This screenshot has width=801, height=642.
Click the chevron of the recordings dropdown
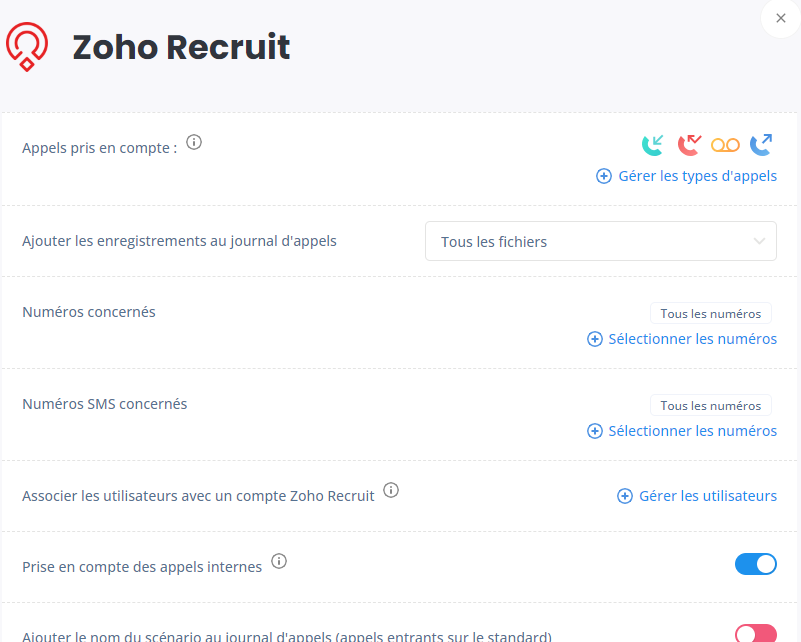759,241
